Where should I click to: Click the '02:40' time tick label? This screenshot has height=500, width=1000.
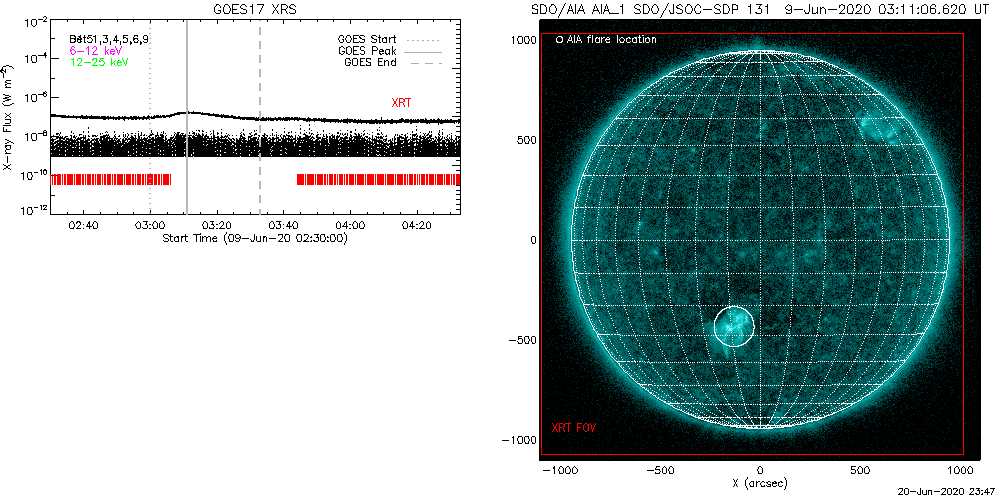(x=83, y=225)
